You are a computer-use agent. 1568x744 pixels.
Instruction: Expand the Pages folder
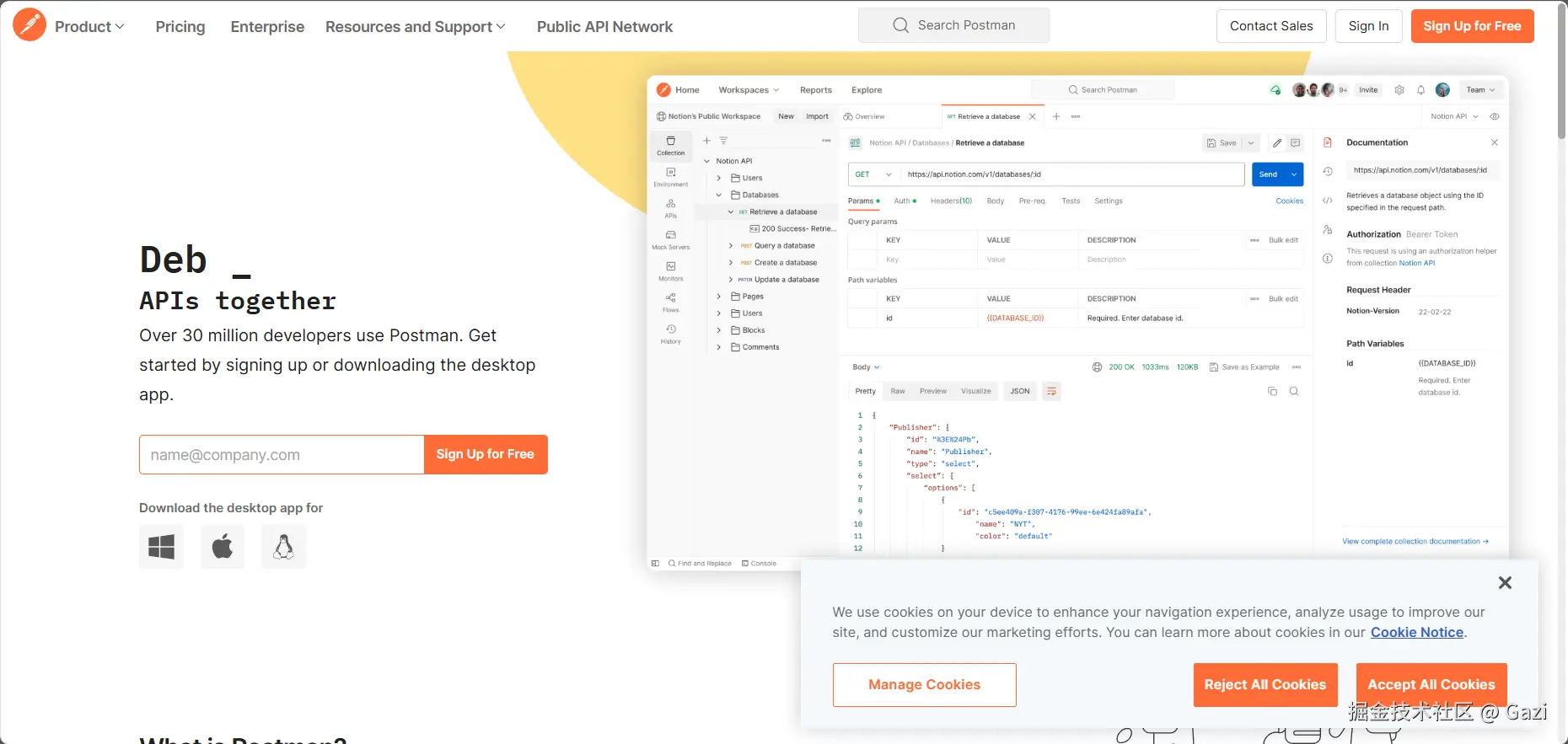(x=719, y=297)
